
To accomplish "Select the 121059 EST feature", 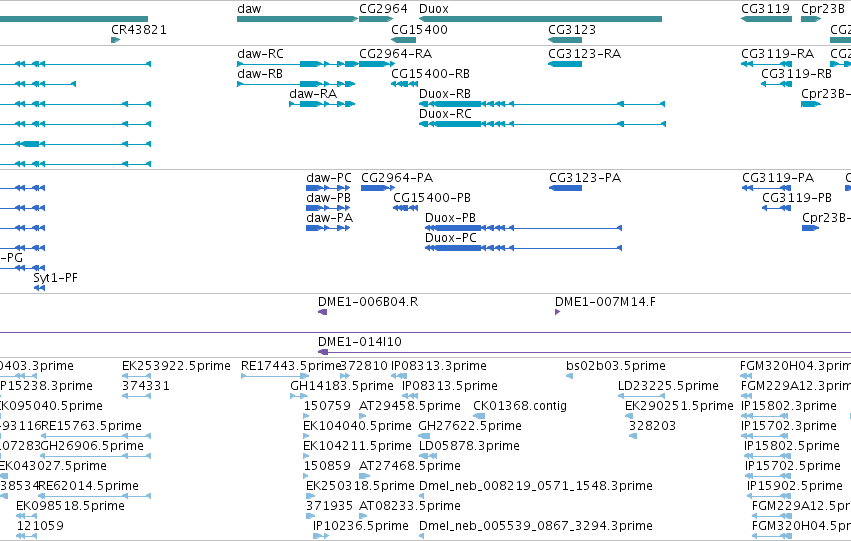I will point(26,536).
